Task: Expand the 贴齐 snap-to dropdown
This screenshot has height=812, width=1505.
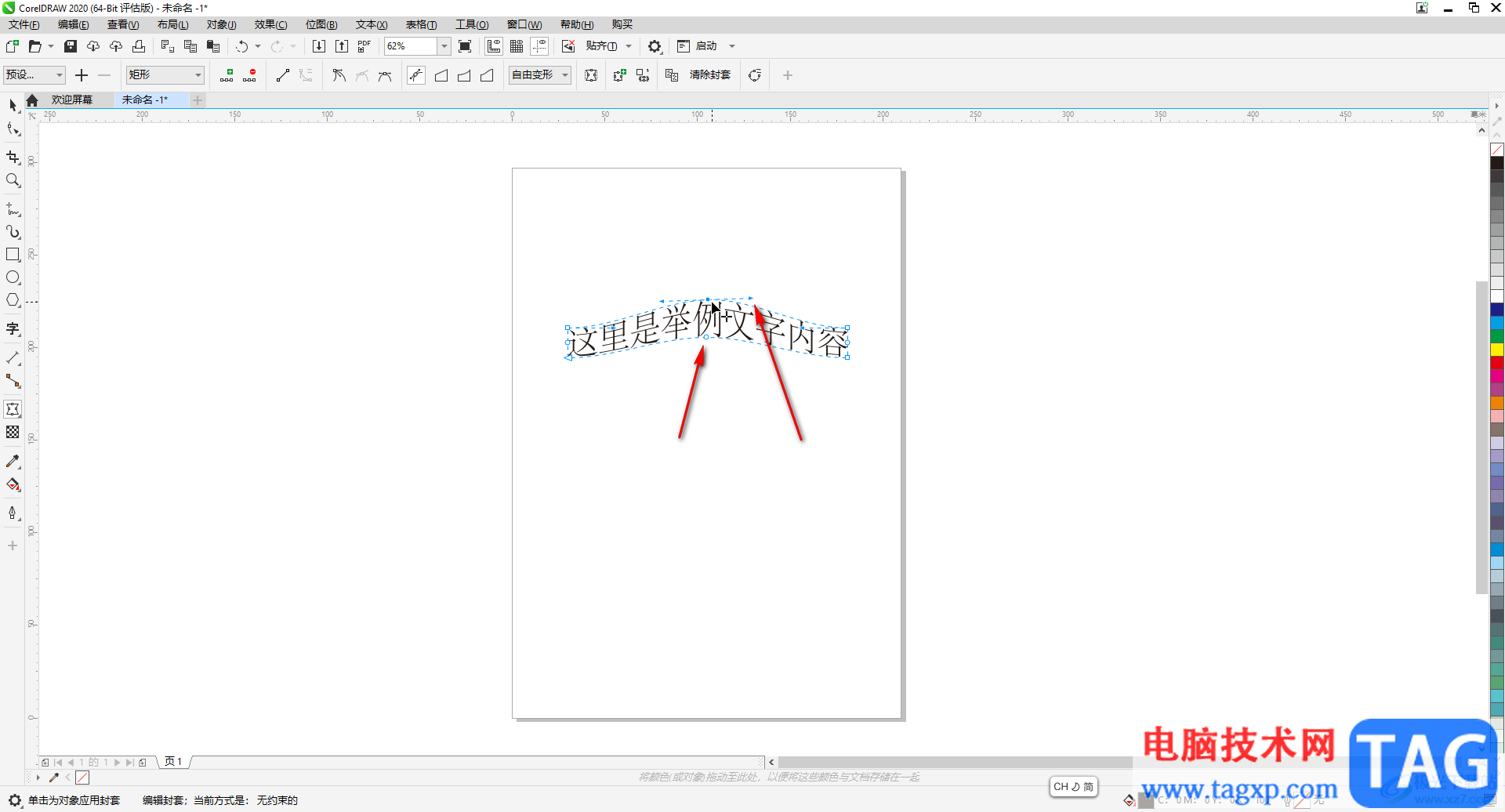Action: [x=629, y=46]
